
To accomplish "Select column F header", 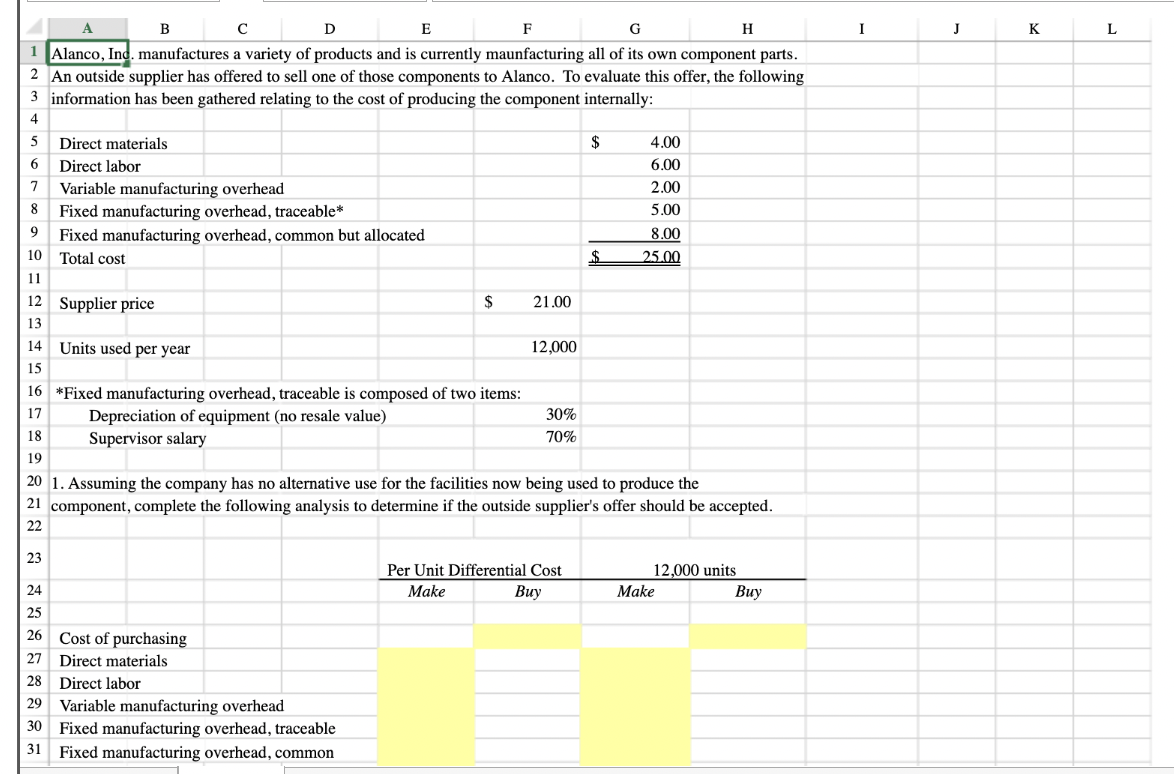I will tap(527, 28).
